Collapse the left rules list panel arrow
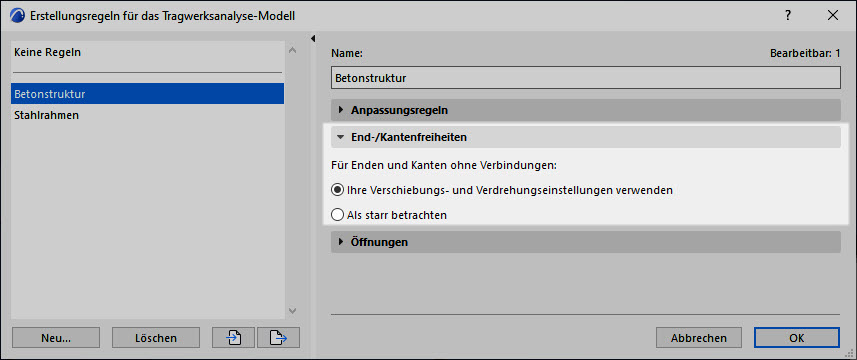Image resolution: width=857 pixels, height=360 pixels. tap(313, 38)
